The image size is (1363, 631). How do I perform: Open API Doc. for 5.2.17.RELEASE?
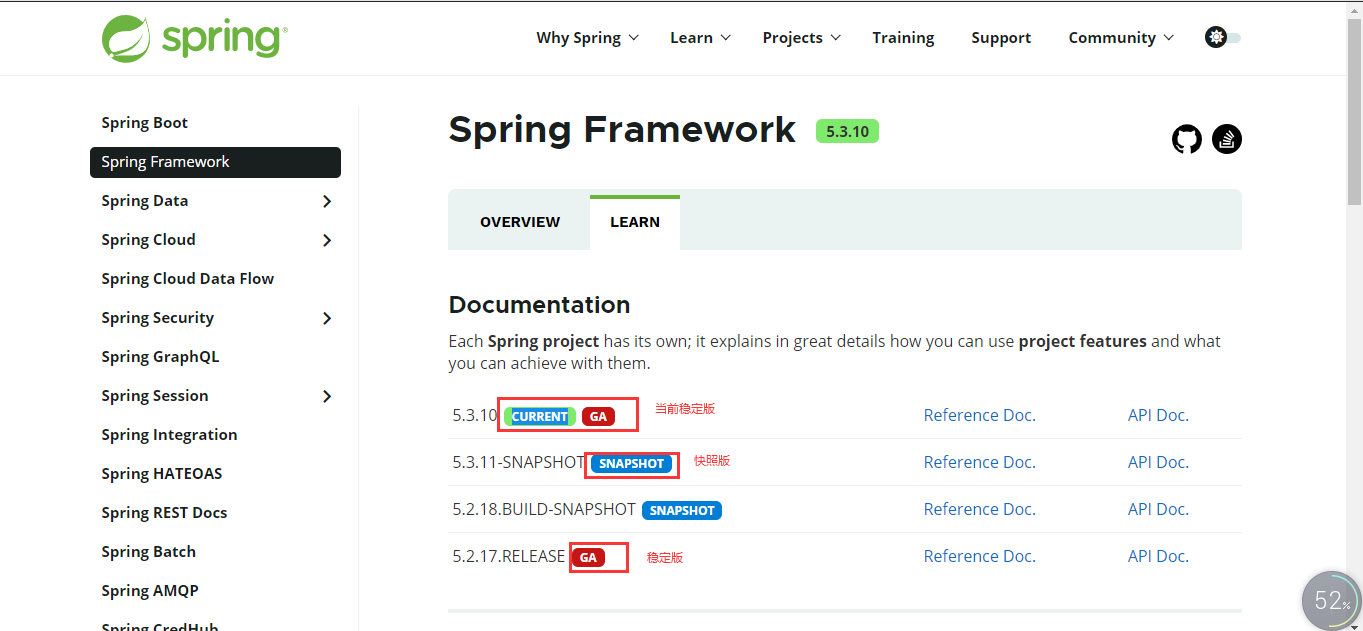(x=1158, y=556)
